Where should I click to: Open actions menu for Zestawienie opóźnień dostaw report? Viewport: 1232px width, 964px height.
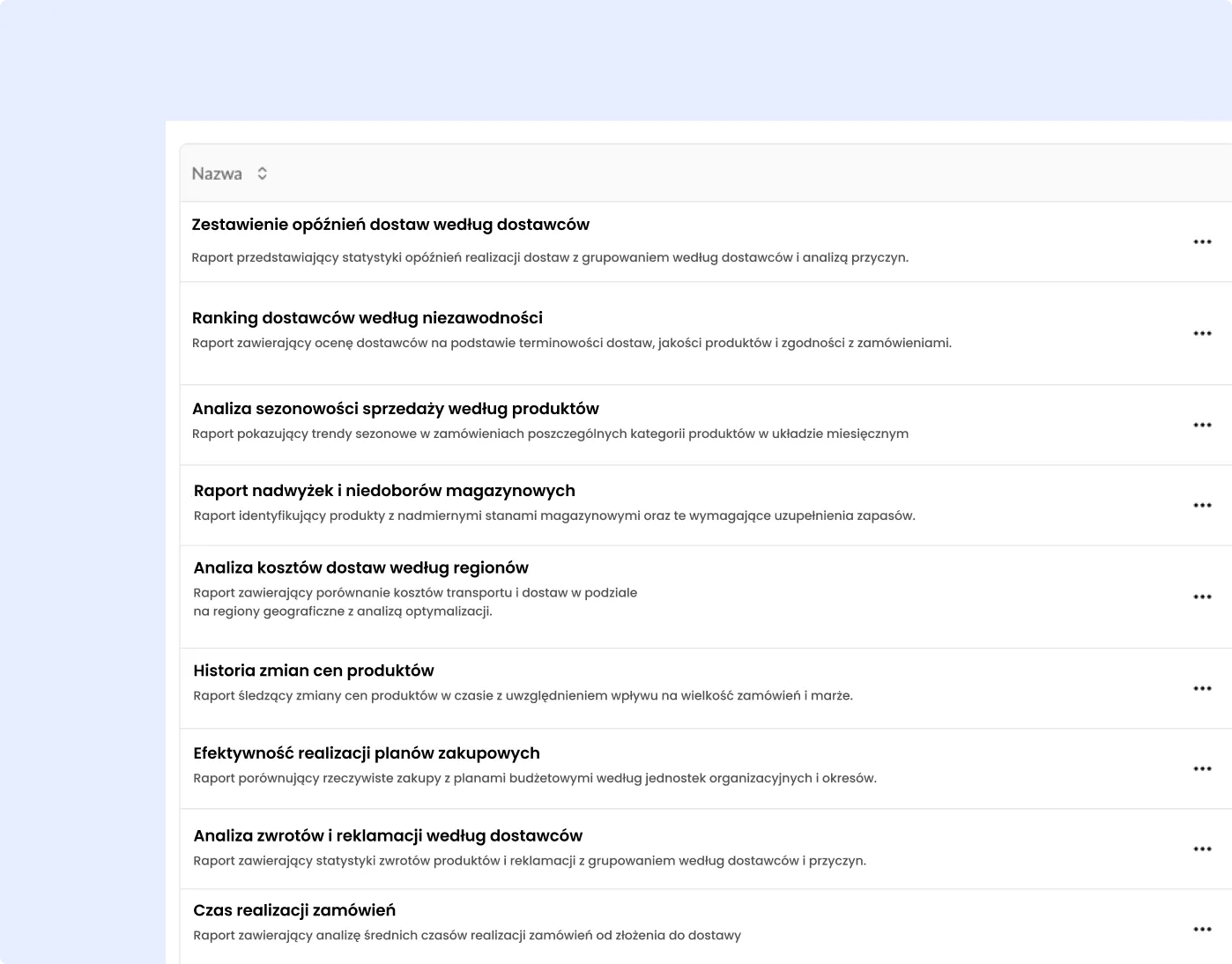point(1202,241)
